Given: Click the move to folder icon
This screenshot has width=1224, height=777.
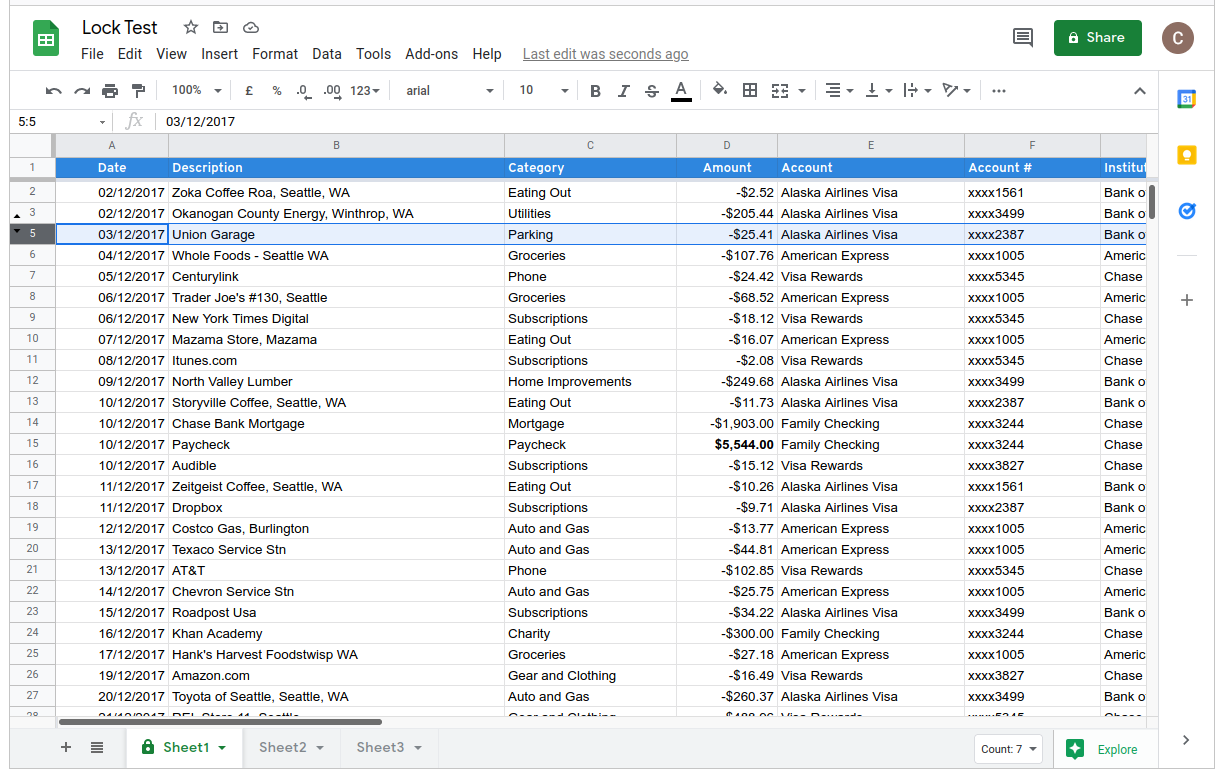Looking at the screenshot, I should click(x=221, y=28).
